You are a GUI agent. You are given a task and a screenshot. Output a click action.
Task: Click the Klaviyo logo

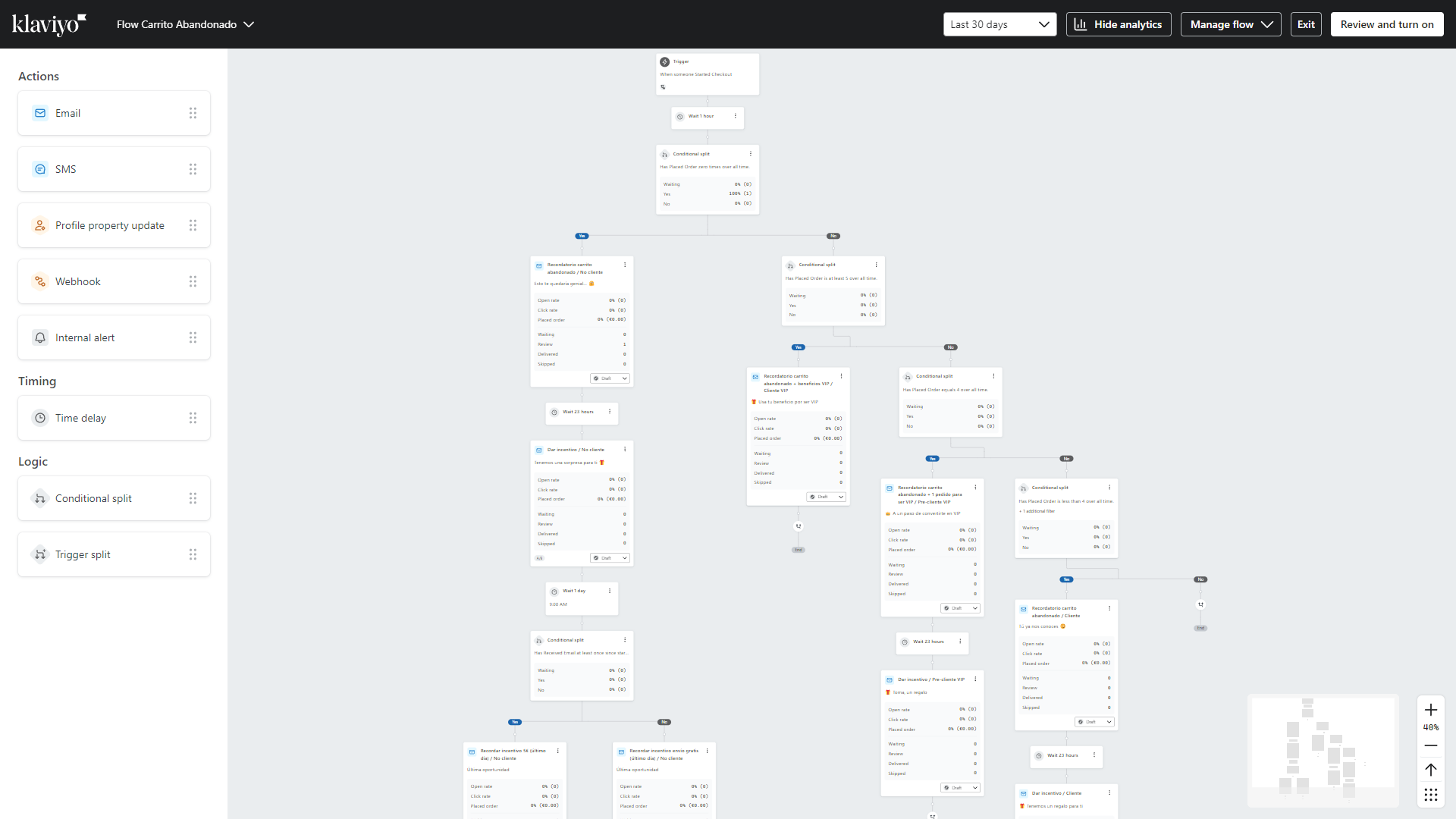coord(49,24)
